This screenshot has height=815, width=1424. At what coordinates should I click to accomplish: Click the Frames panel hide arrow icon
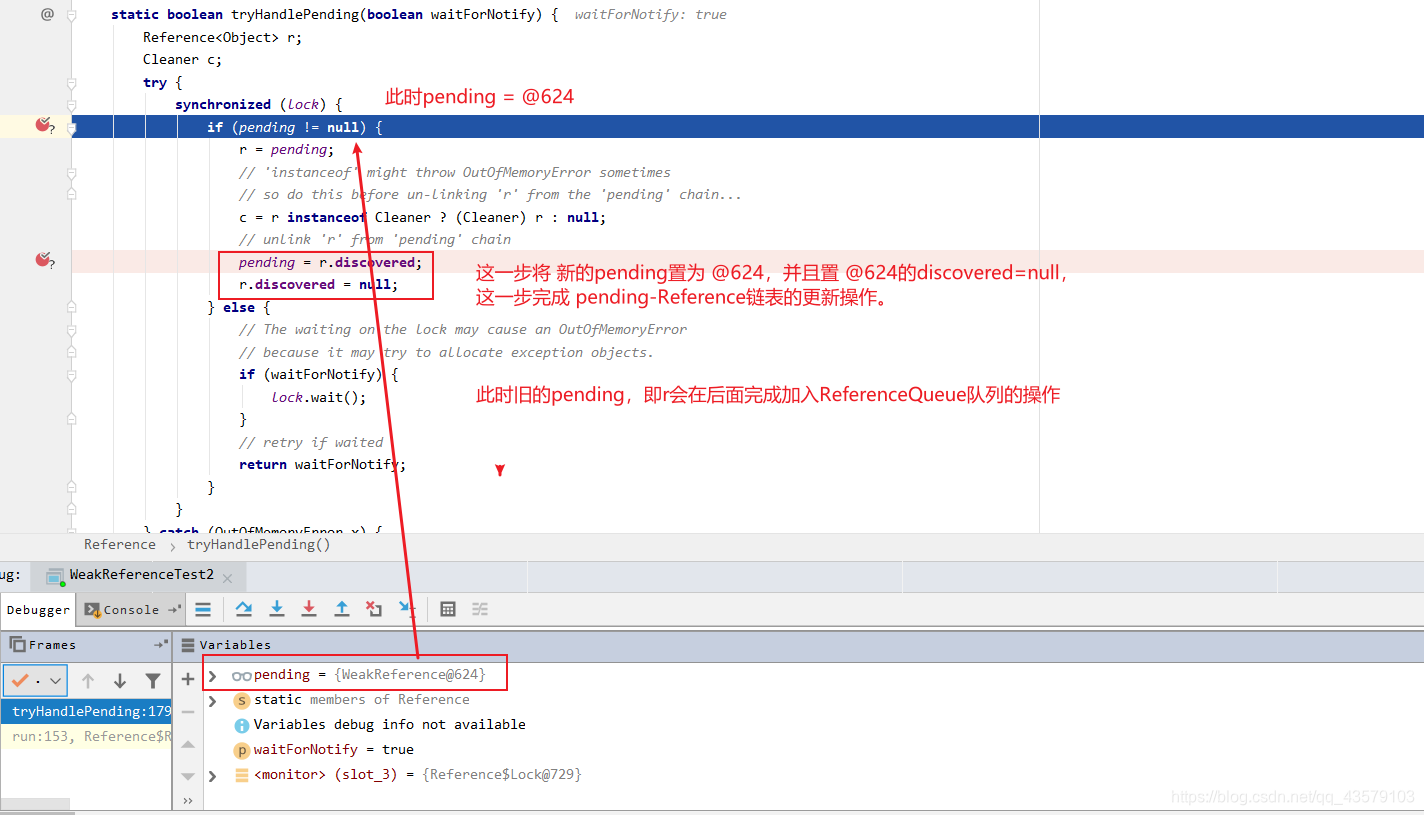pyautogui.click(x=160, y=645)
